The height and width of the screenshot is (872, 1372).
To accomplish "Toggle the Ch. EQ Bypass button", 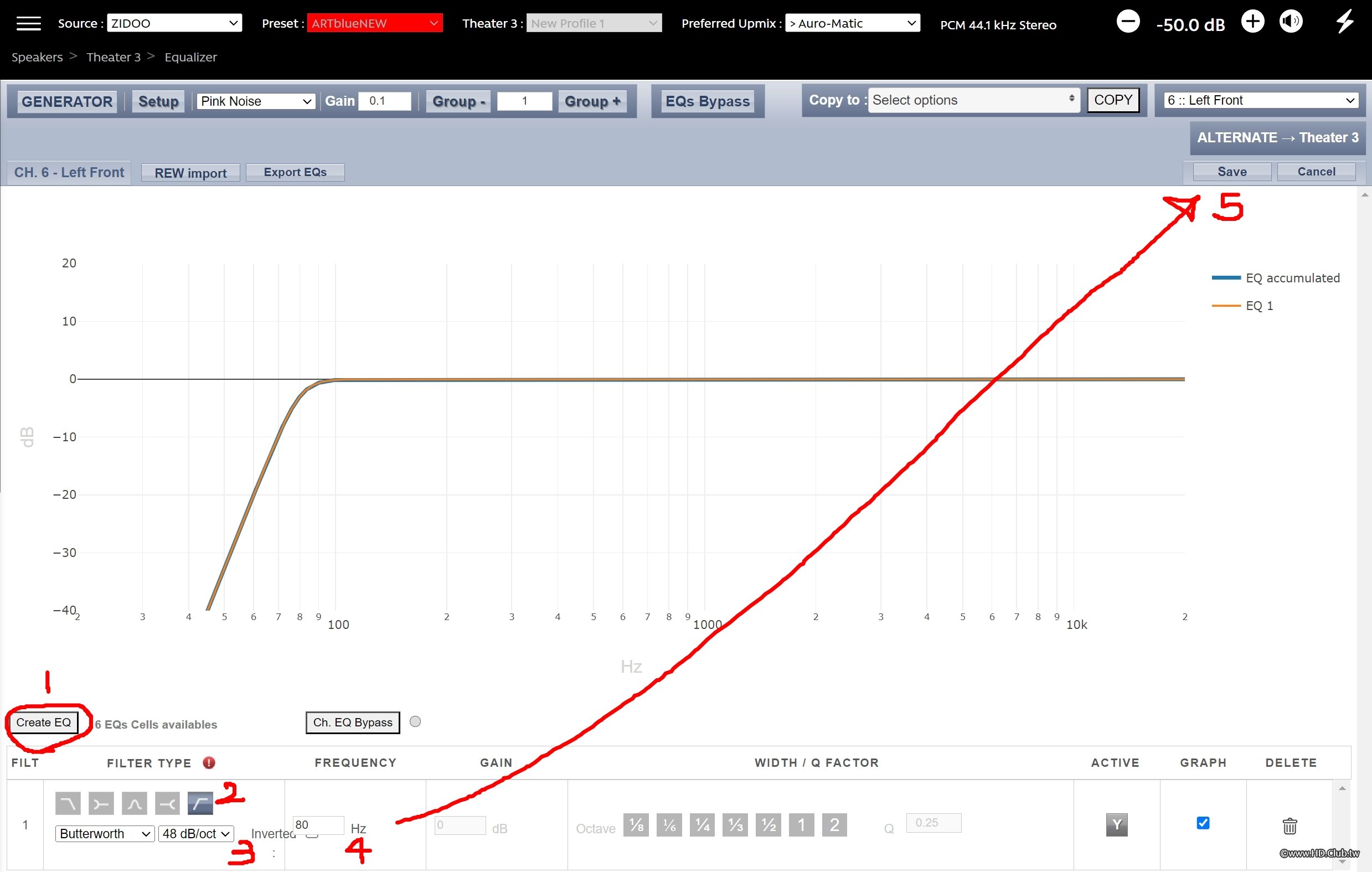I will pyautogui.click(x=353, y=723).
